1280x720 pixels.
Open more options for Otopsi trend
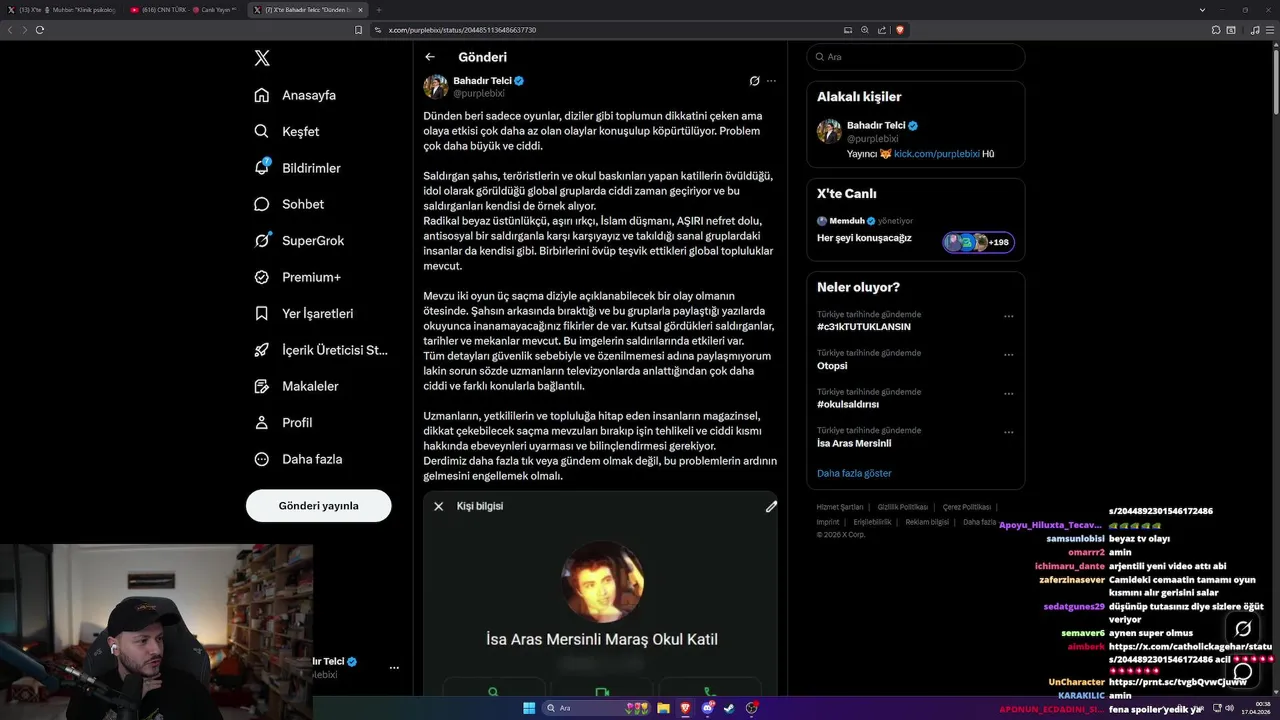pyautogui.click(x=1008, y=355)
